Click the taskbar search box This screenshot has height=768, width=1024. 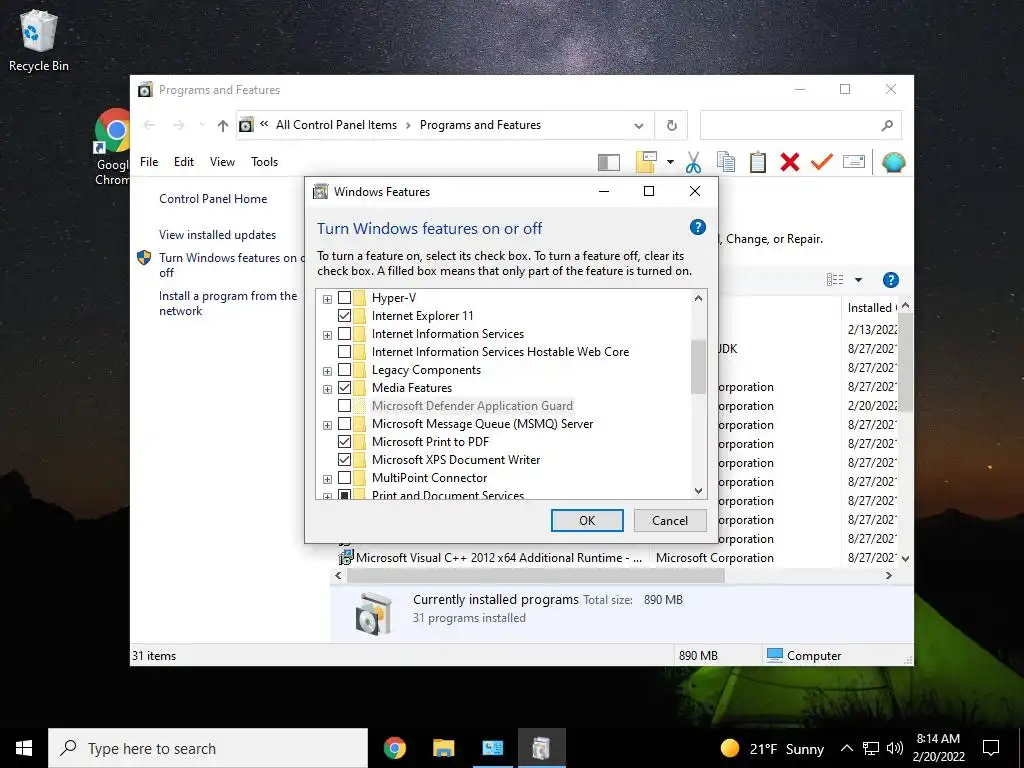click(208, 748)
